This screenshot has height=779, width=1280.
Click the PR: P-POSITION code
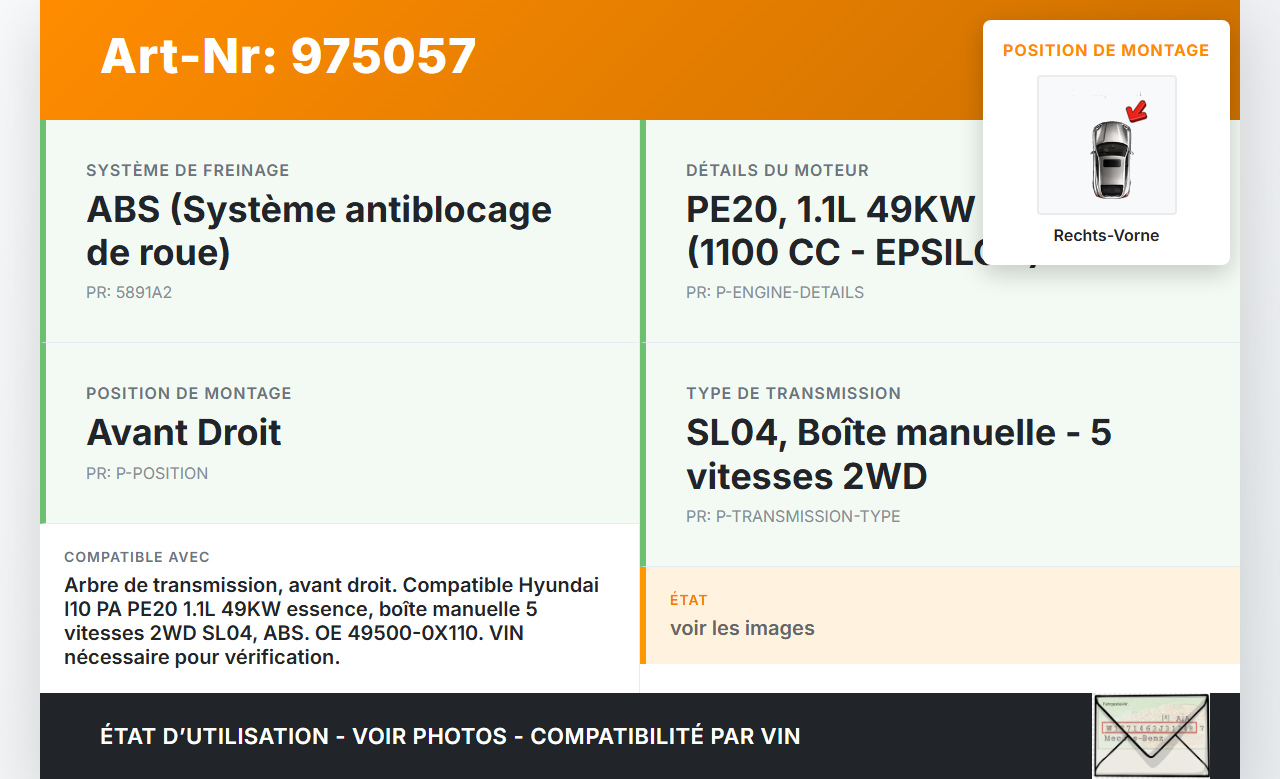[147, 473]
